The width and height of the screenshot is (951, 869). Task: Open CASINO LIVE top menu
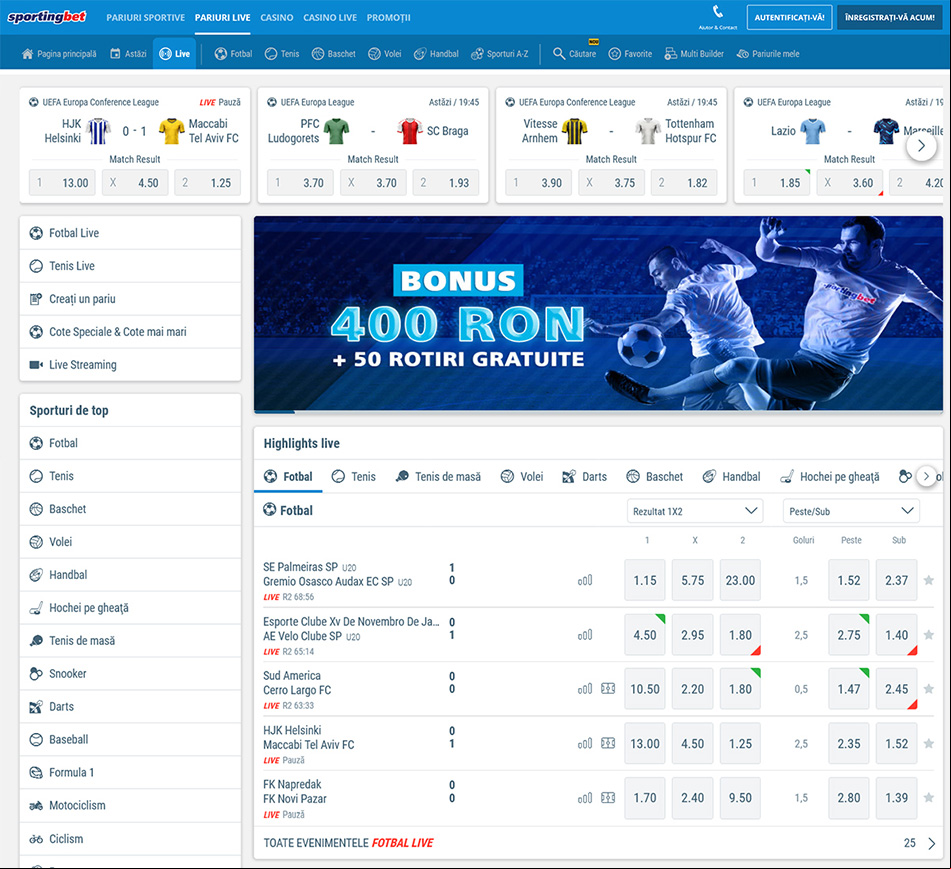click(x=330, y=18)
